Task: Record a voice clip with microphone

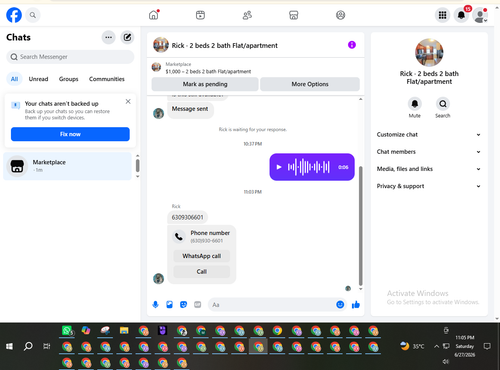Action: pyautogui.click(x=155, y=305)
